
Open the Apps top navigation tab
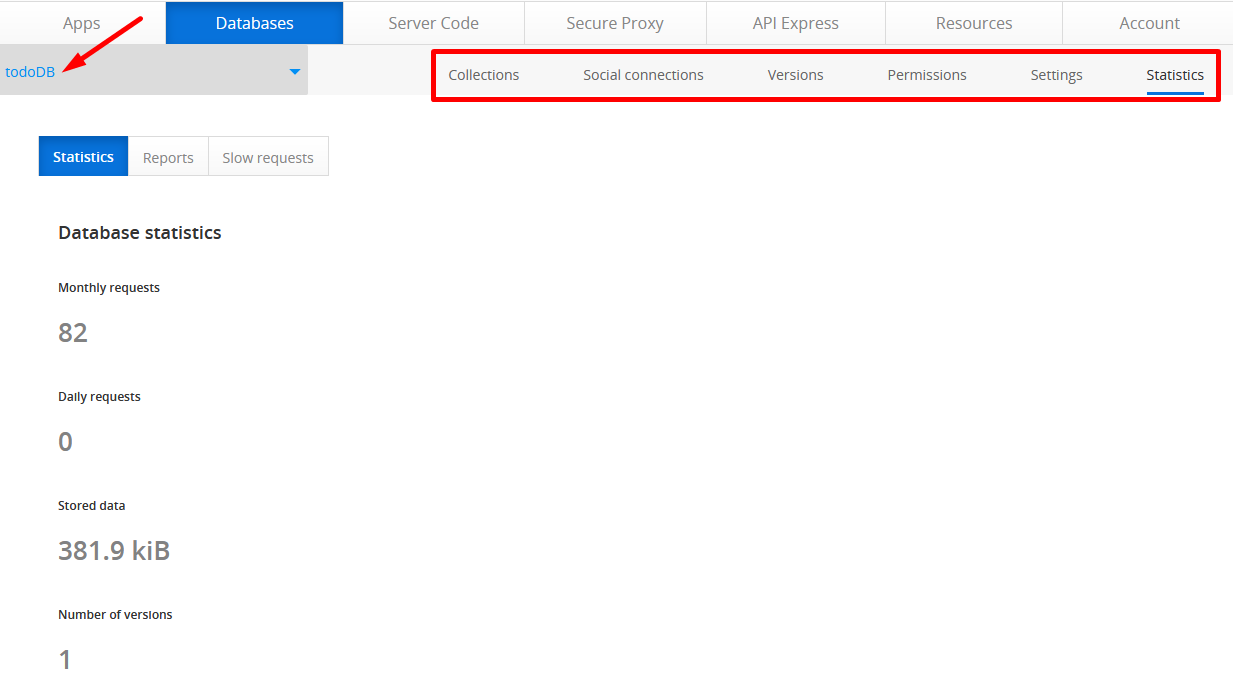(x=82, y=23)
